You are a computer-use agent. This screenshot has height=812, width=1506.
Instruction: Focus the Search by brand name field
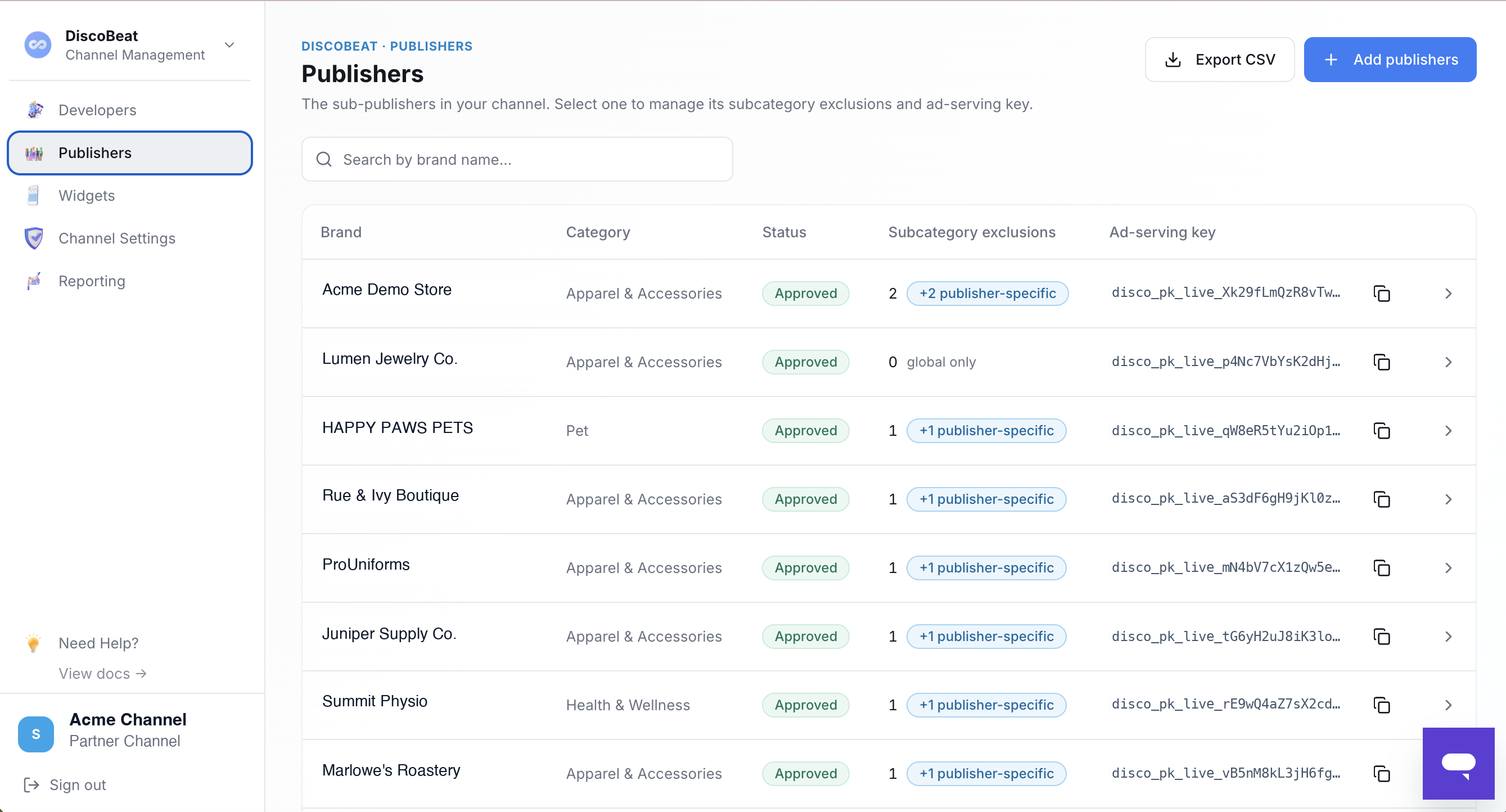pos(517,159)
